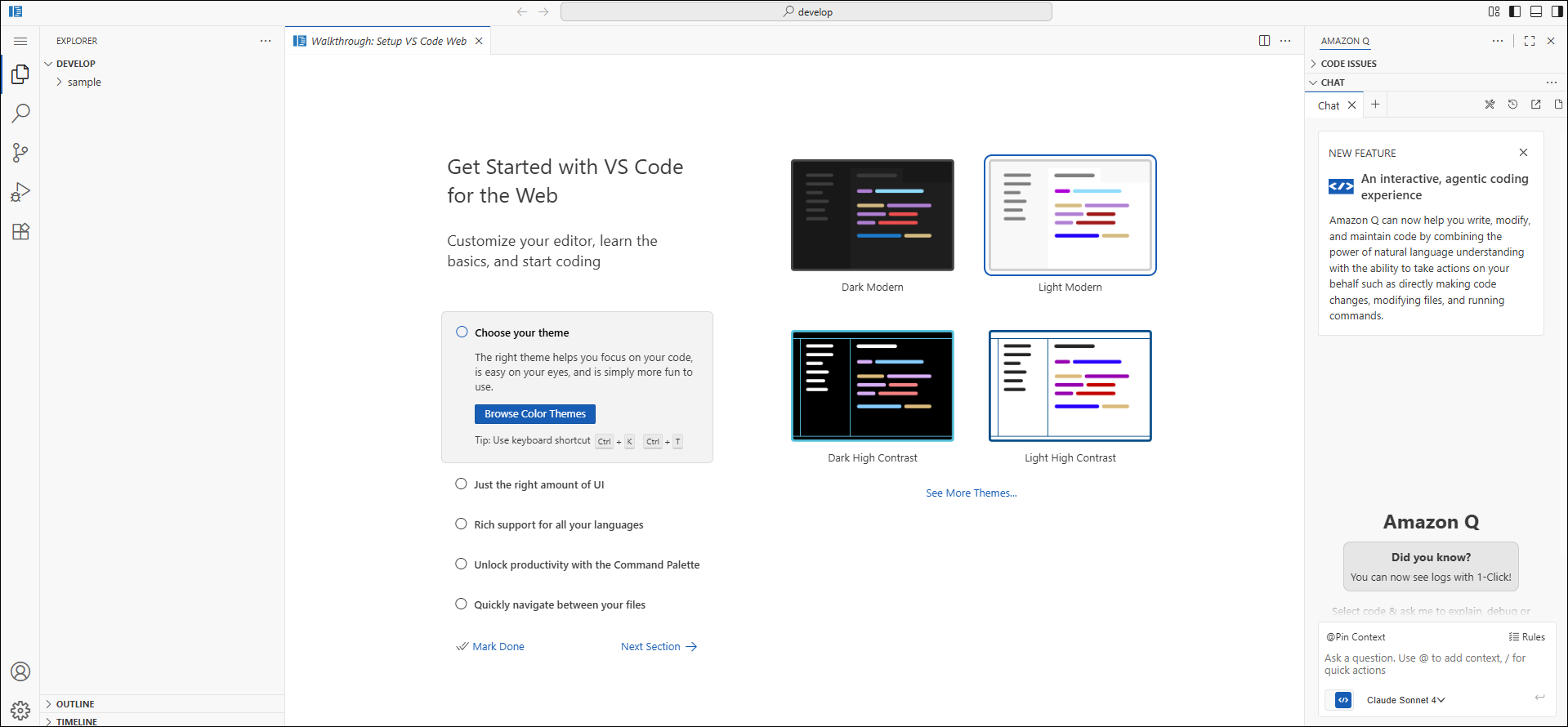Open the Extensions view
This screenshot has width=1568, height=727.
click(x=20, y=232)
